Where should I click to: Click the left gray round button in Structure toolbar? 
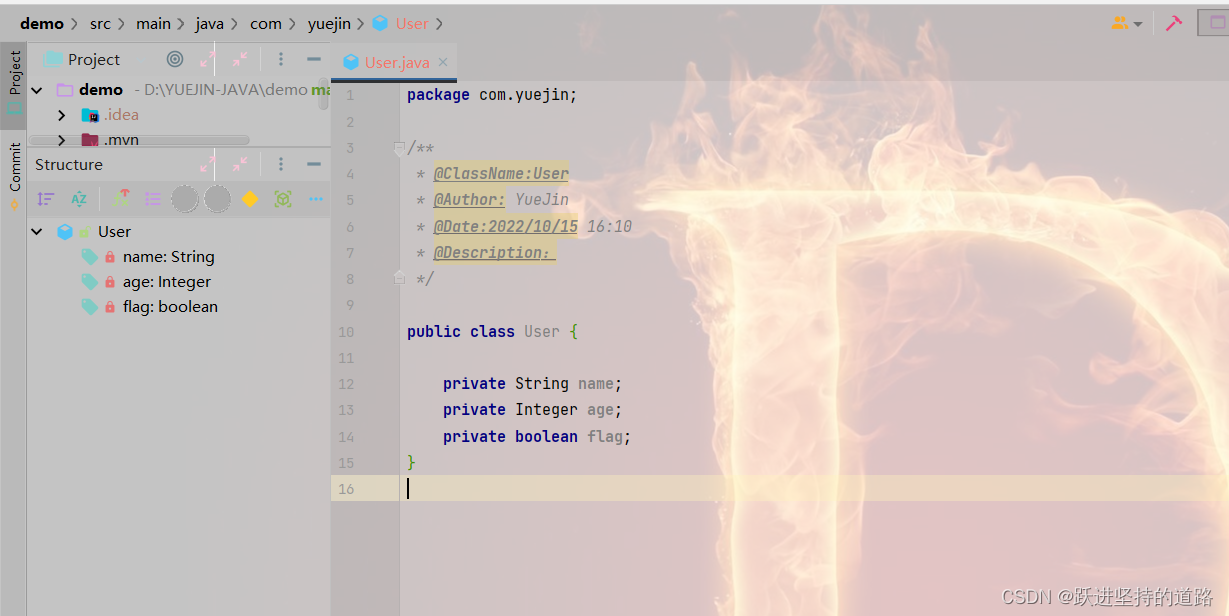[185, 199]
